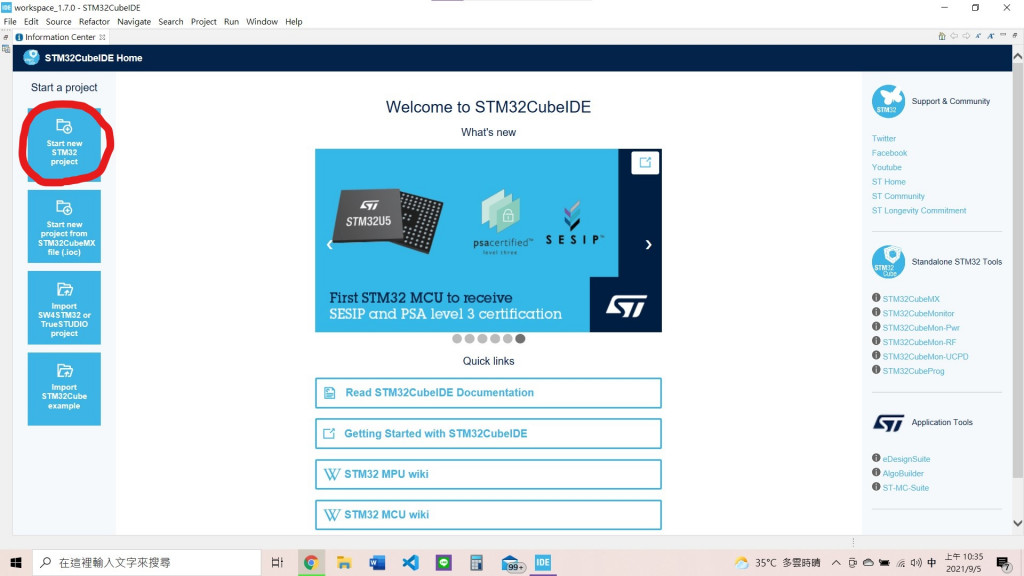Import STM32Cube example tile
This screenshot has height=576, width=1024.
64,389
